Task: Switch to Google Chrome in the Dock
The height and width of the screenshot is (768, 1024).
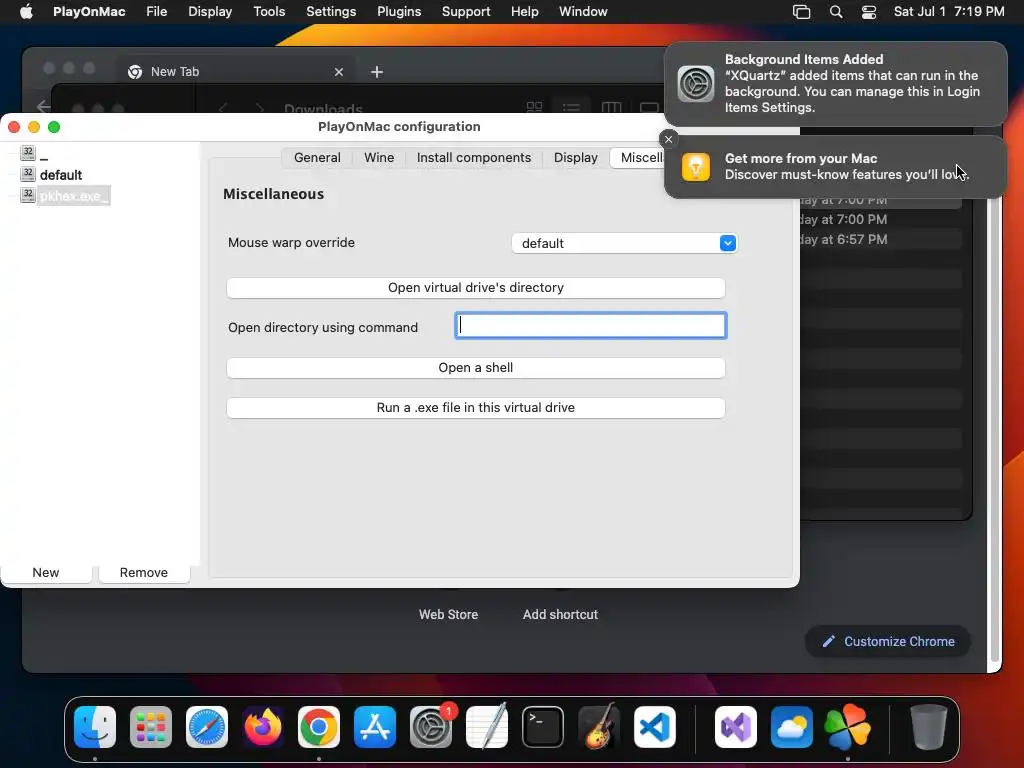Action: 319,727
